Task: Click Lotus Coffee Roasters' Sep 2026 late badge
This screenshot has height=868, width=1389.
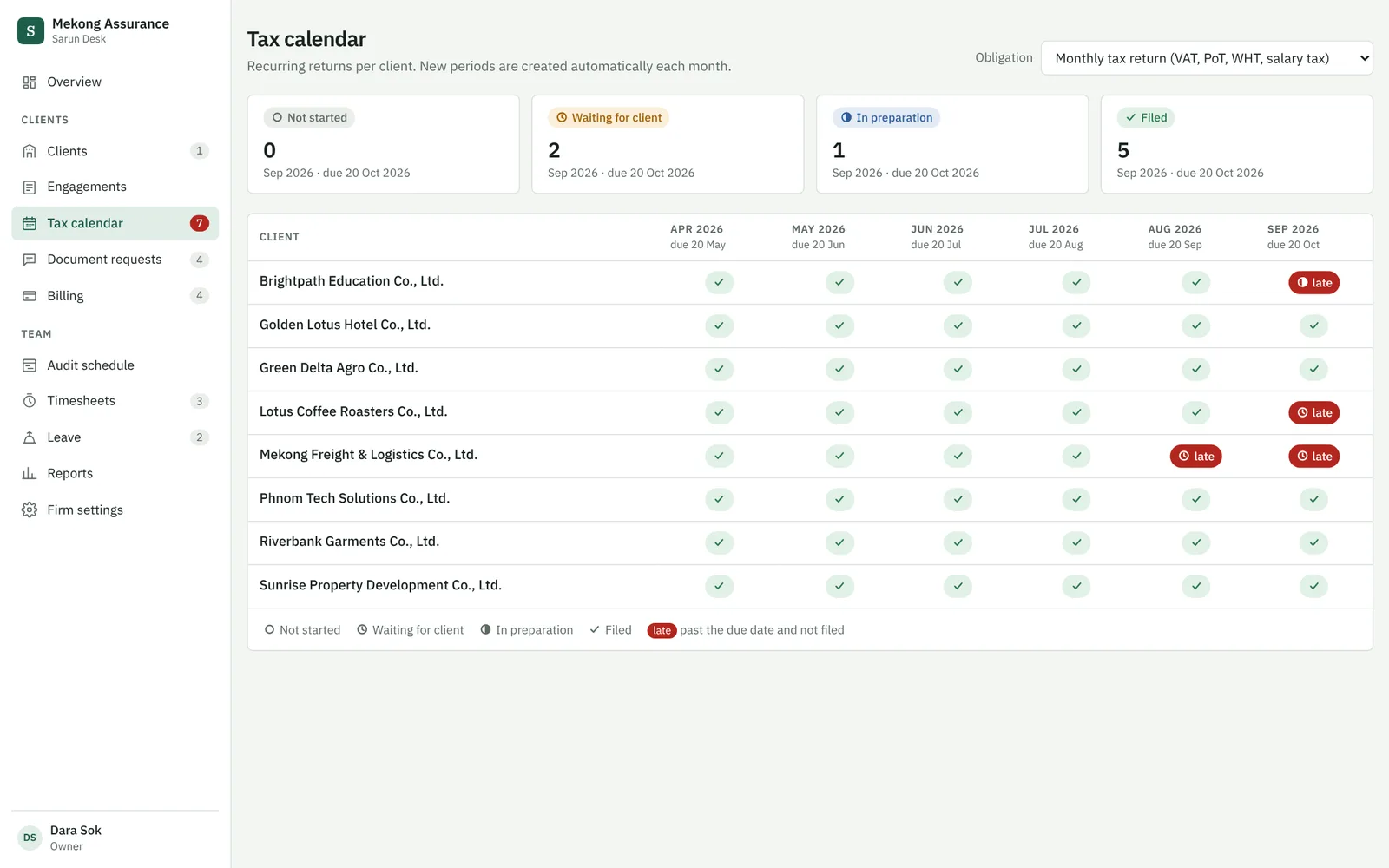Action: [1313, 413]
